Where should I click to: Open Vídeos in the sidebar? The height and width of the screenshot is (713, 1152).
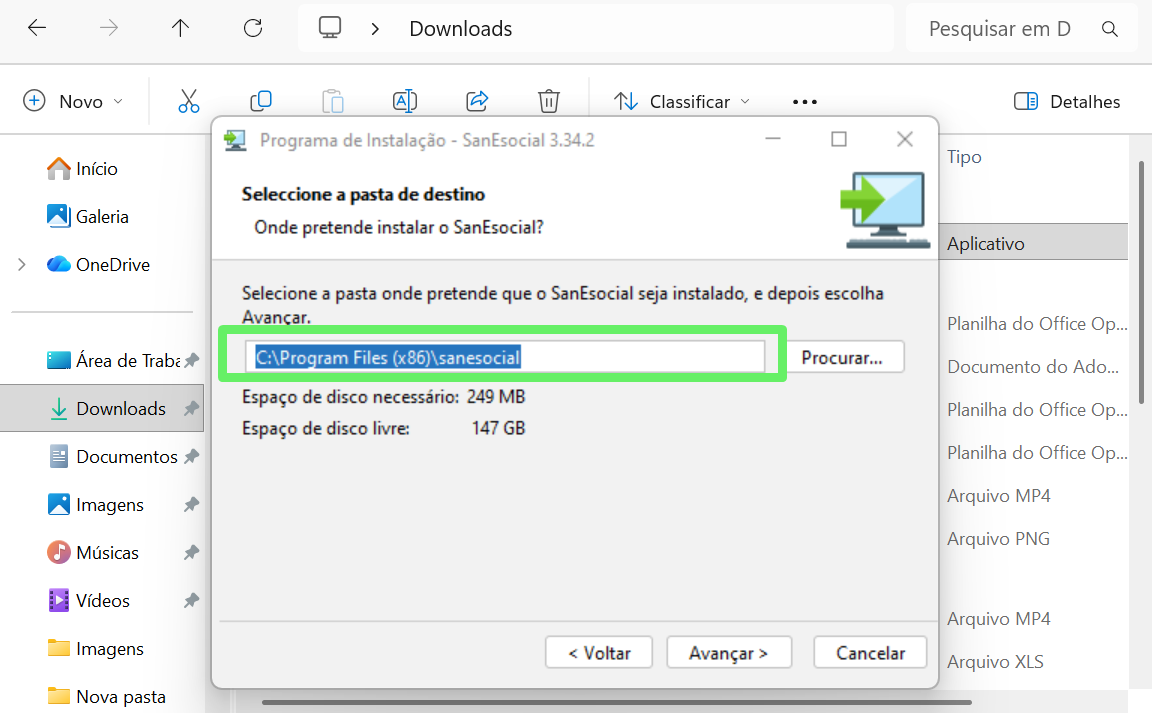88,601
